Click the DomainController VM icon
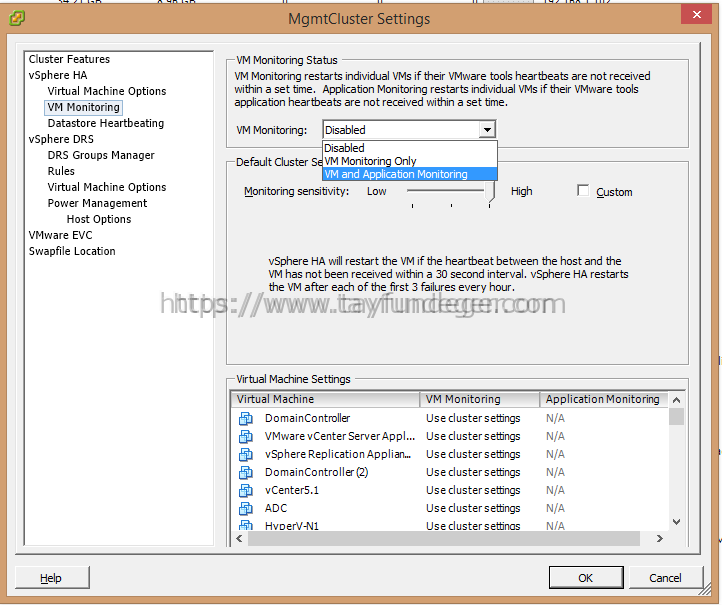722x606 pixels. coord(246,419)
